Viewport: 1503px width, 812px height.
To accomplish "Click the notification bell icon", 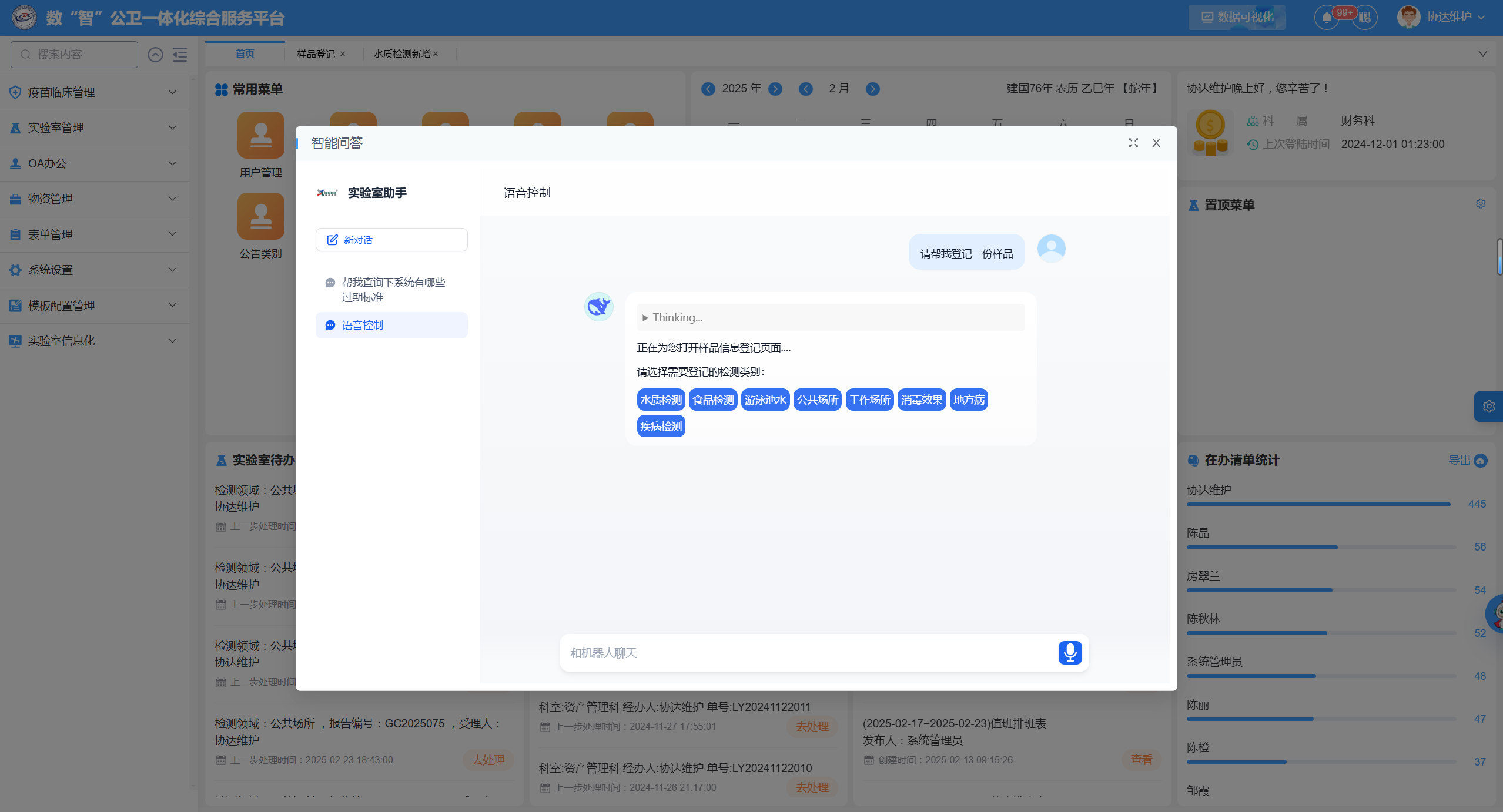I will 1327,17.
